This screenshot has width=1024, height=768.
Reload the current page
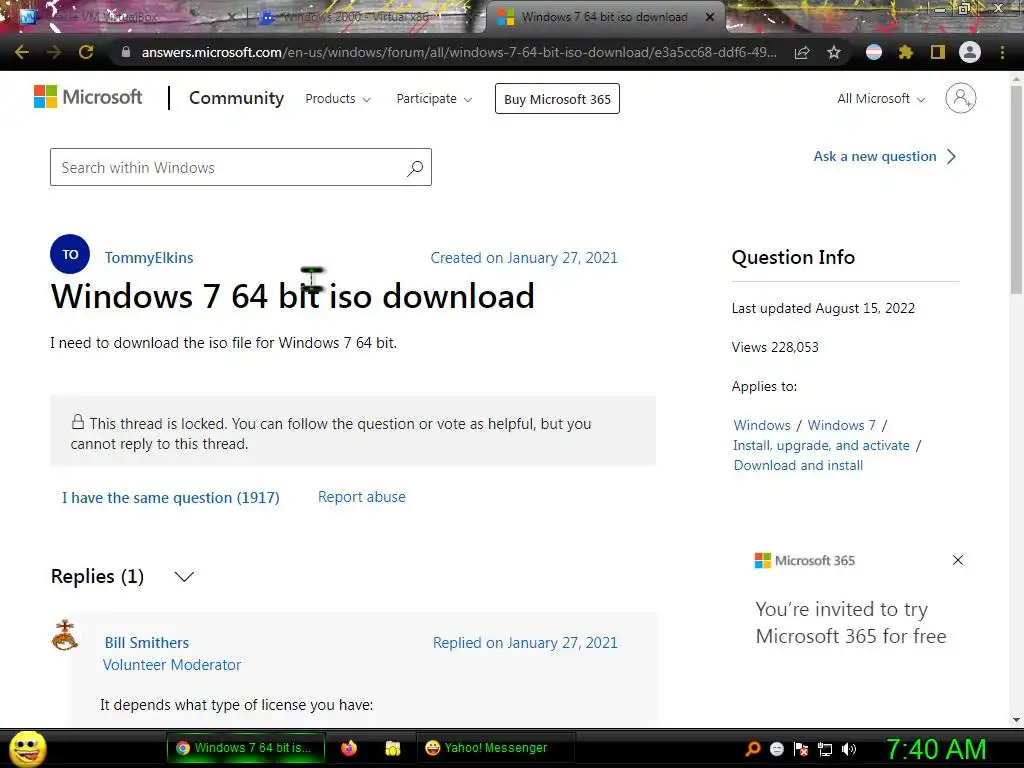(x=86, y=52)
